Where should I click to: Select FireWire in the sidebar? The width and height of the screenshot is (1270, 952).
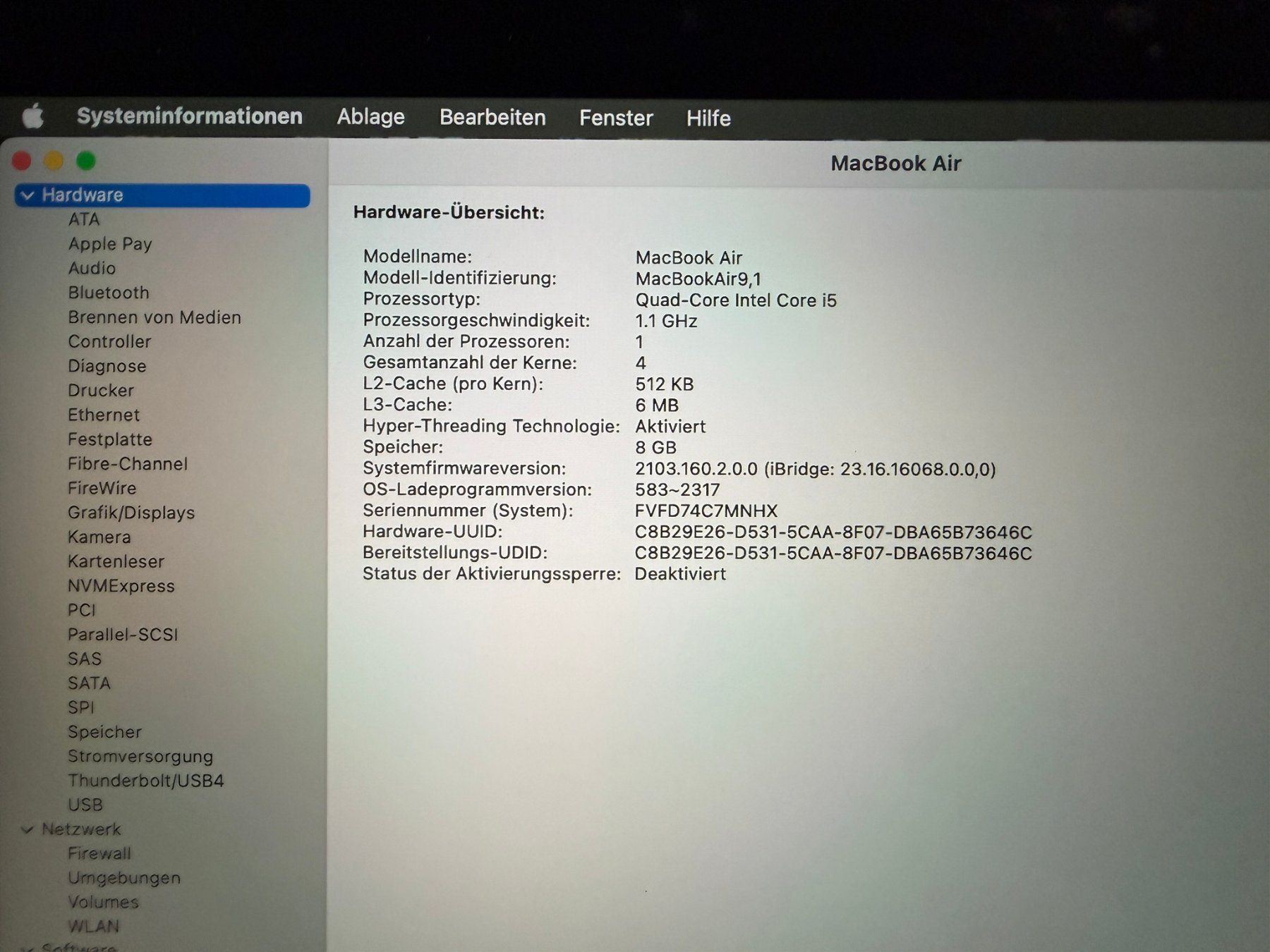102,488
